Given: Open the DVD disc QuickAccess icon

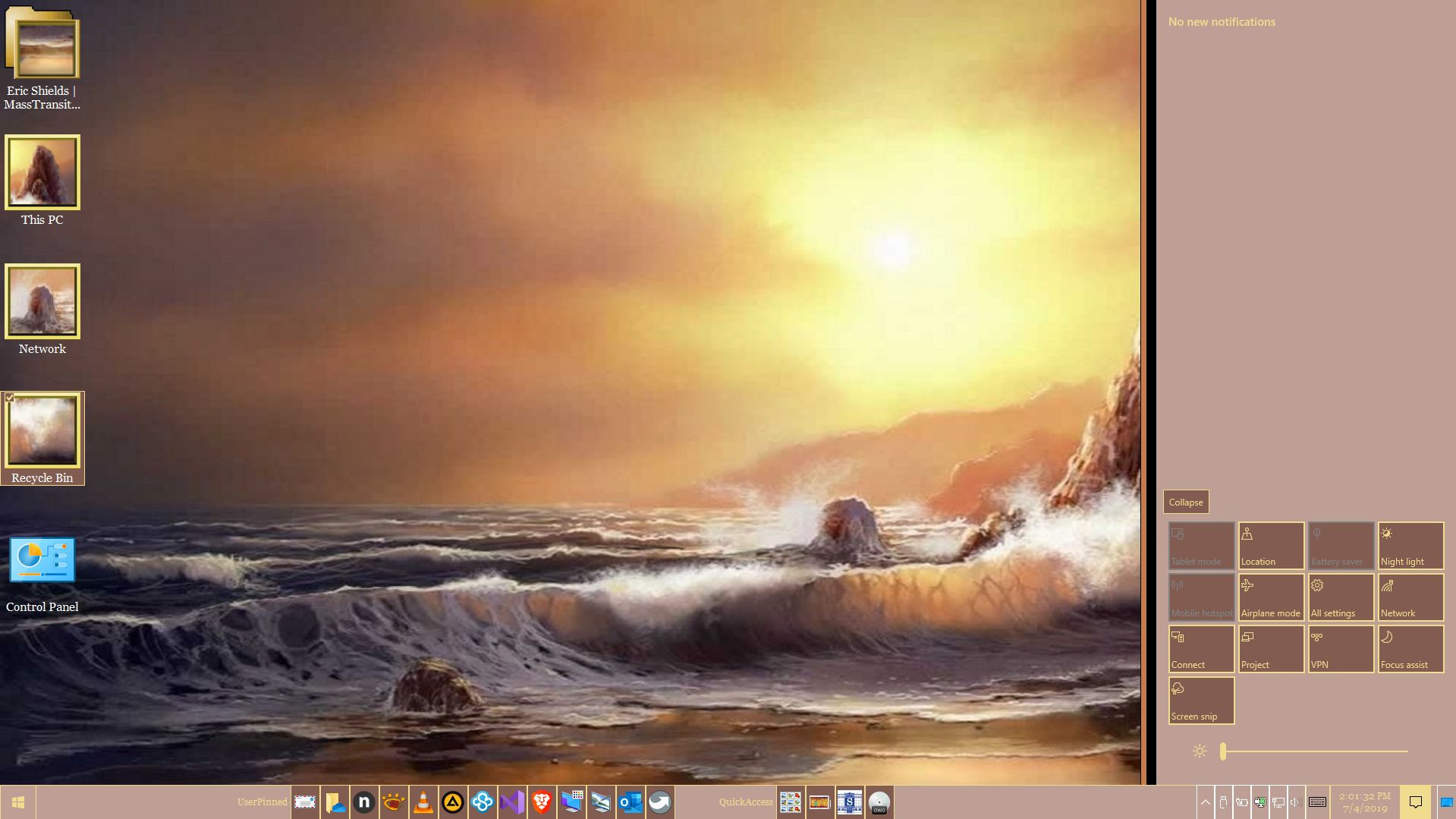Looking at the screenshot, I should tap(879, 802).
